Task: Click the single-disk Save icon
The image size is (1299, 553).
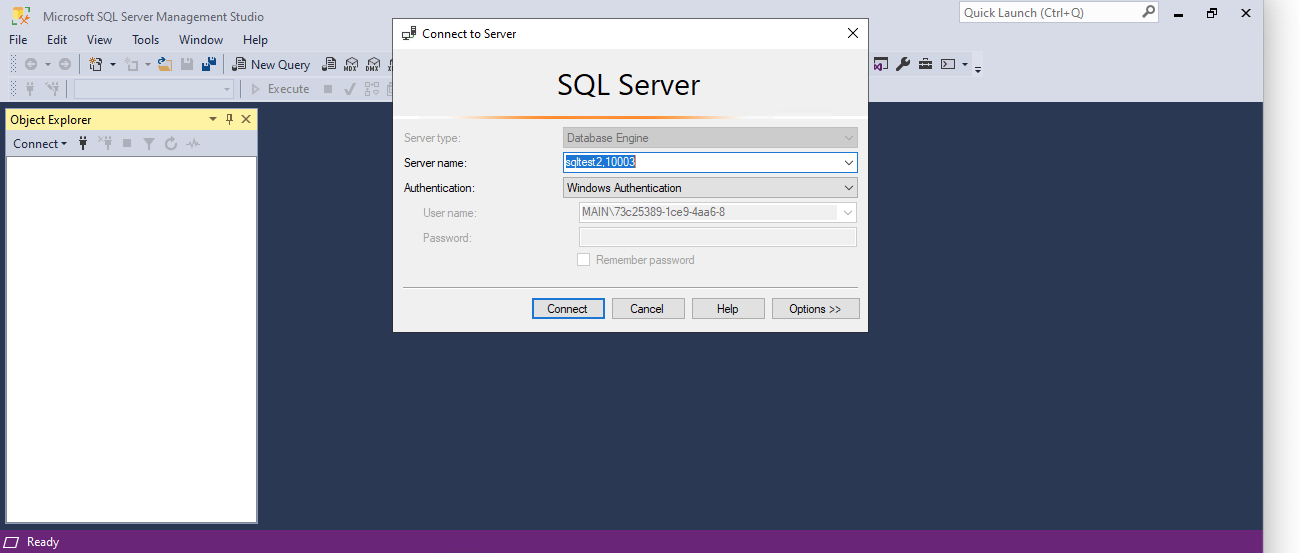Action: tap(187, 64)
